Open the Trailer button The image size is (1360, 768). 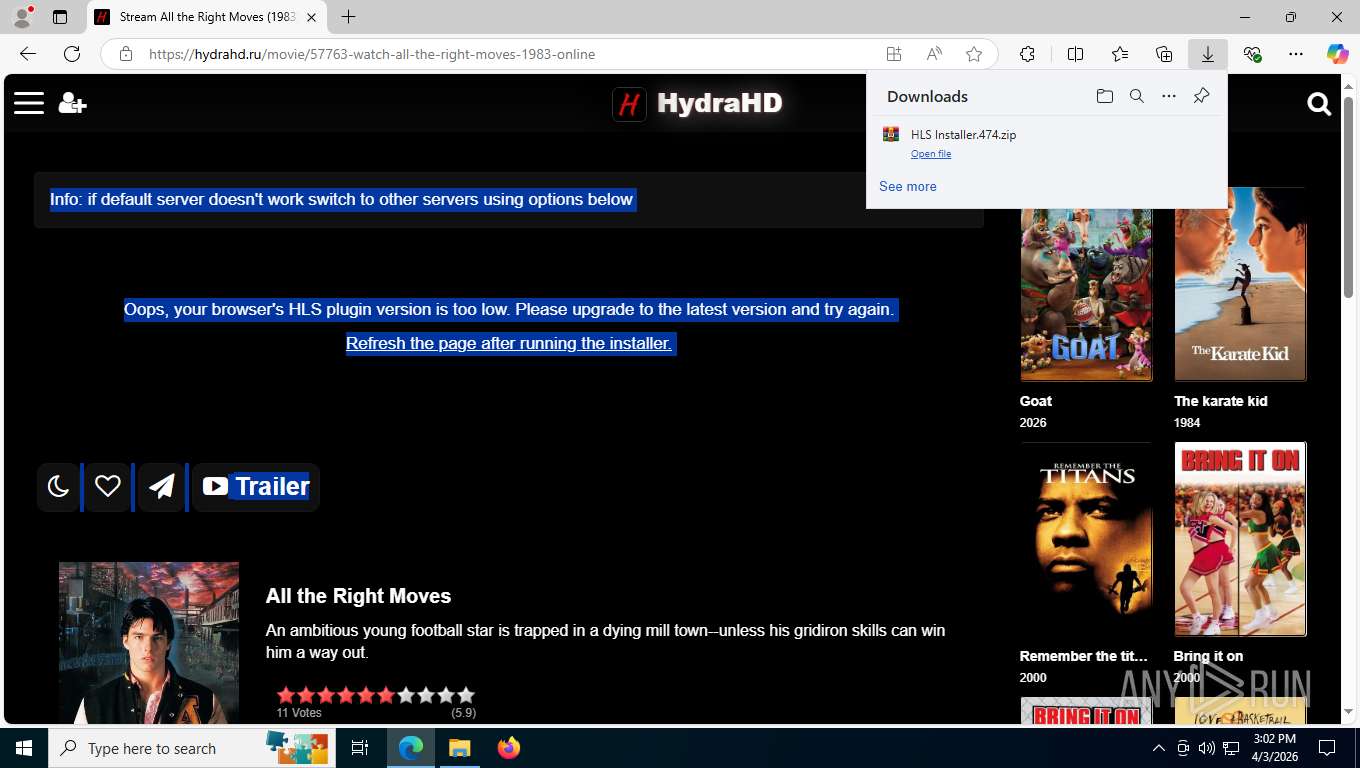tap(256, 487)
